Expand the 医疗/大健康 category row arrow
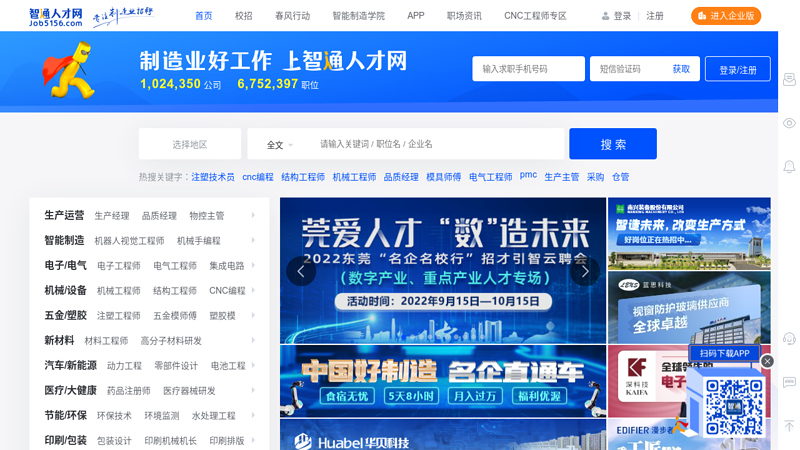The height and width of the screenshot is (450, 800). pyautogui.click(x=253, y=390)
